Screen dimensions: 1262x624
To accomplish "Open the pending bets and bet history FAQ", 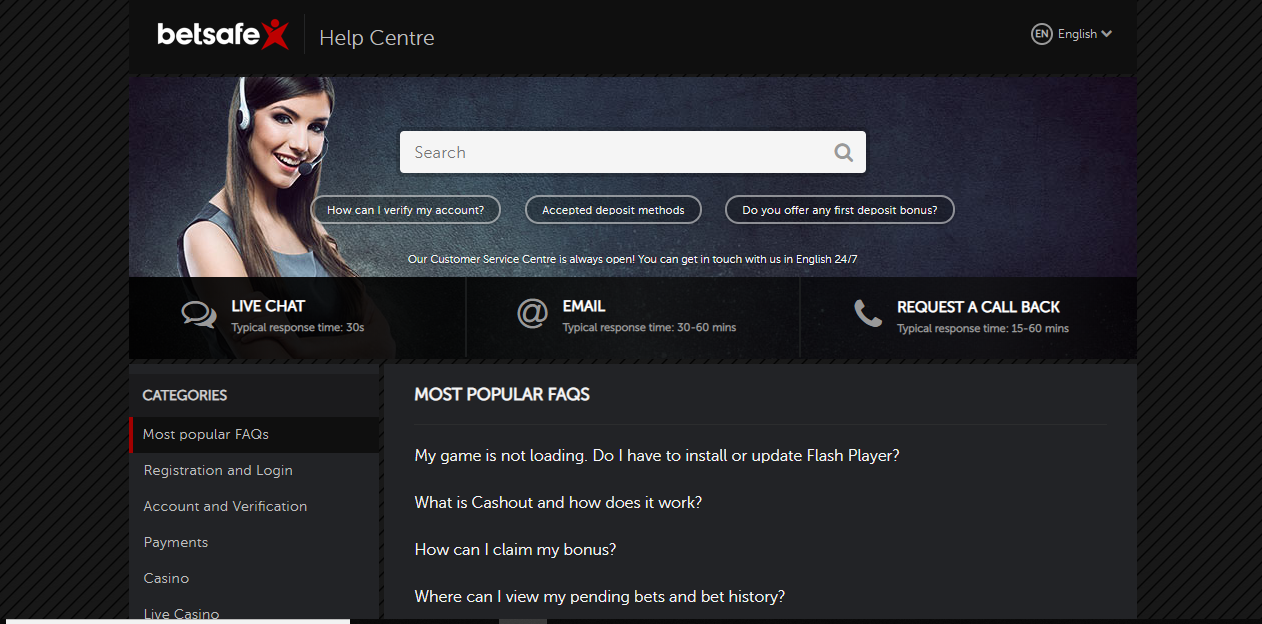I will click(600, 596).
